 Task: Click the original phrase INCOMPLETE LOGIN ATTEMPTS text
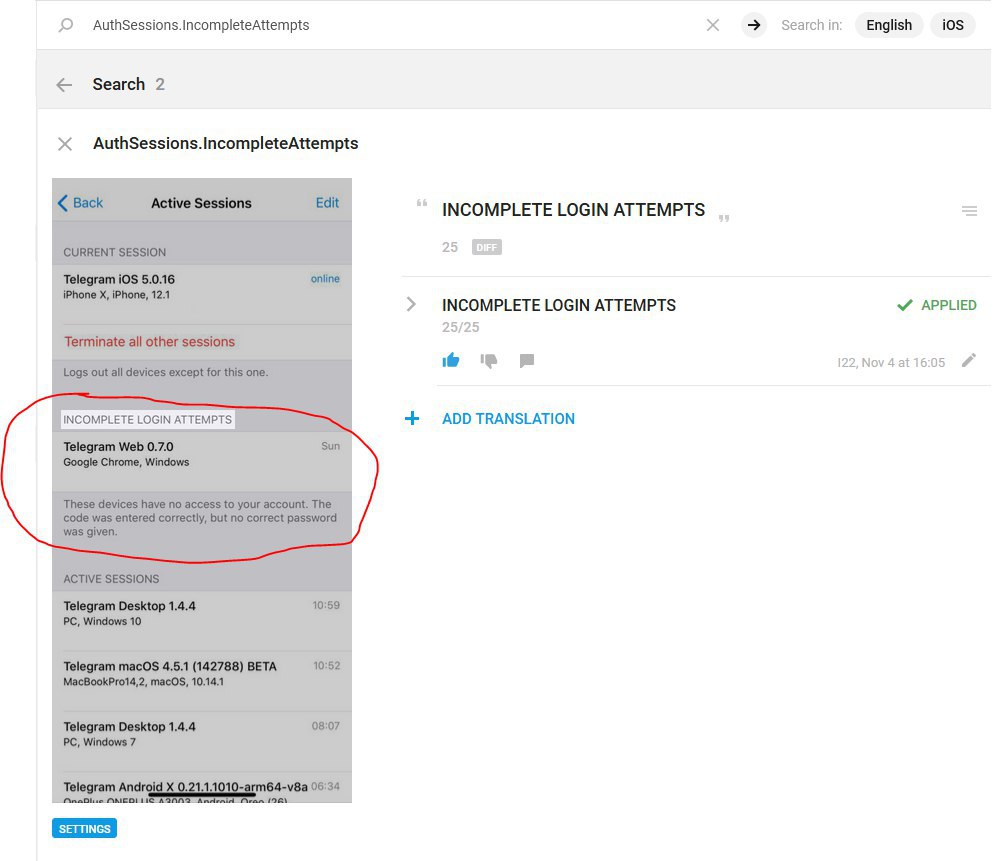573,210
